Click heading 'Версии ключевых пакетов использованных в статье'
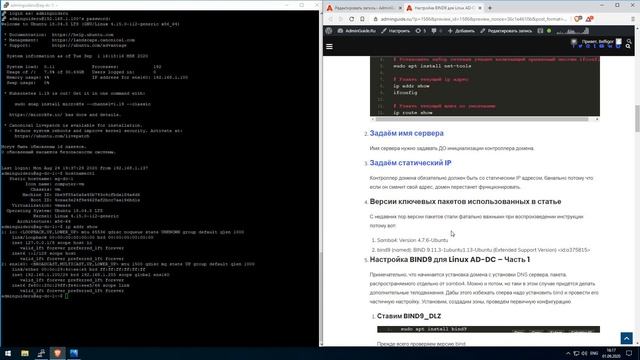 point(465,202)
